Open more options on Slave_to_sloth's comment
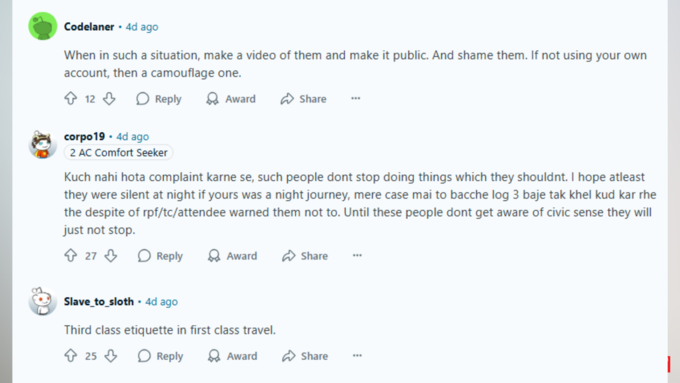 357,356
